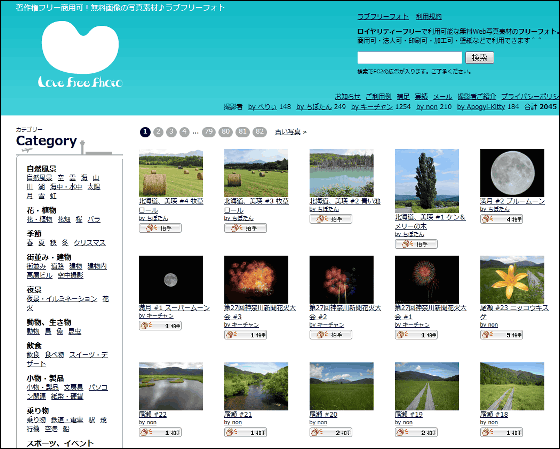Click clap icon under poplar tree photo
This screenshot has height=449, width=560.
(416, 244)
